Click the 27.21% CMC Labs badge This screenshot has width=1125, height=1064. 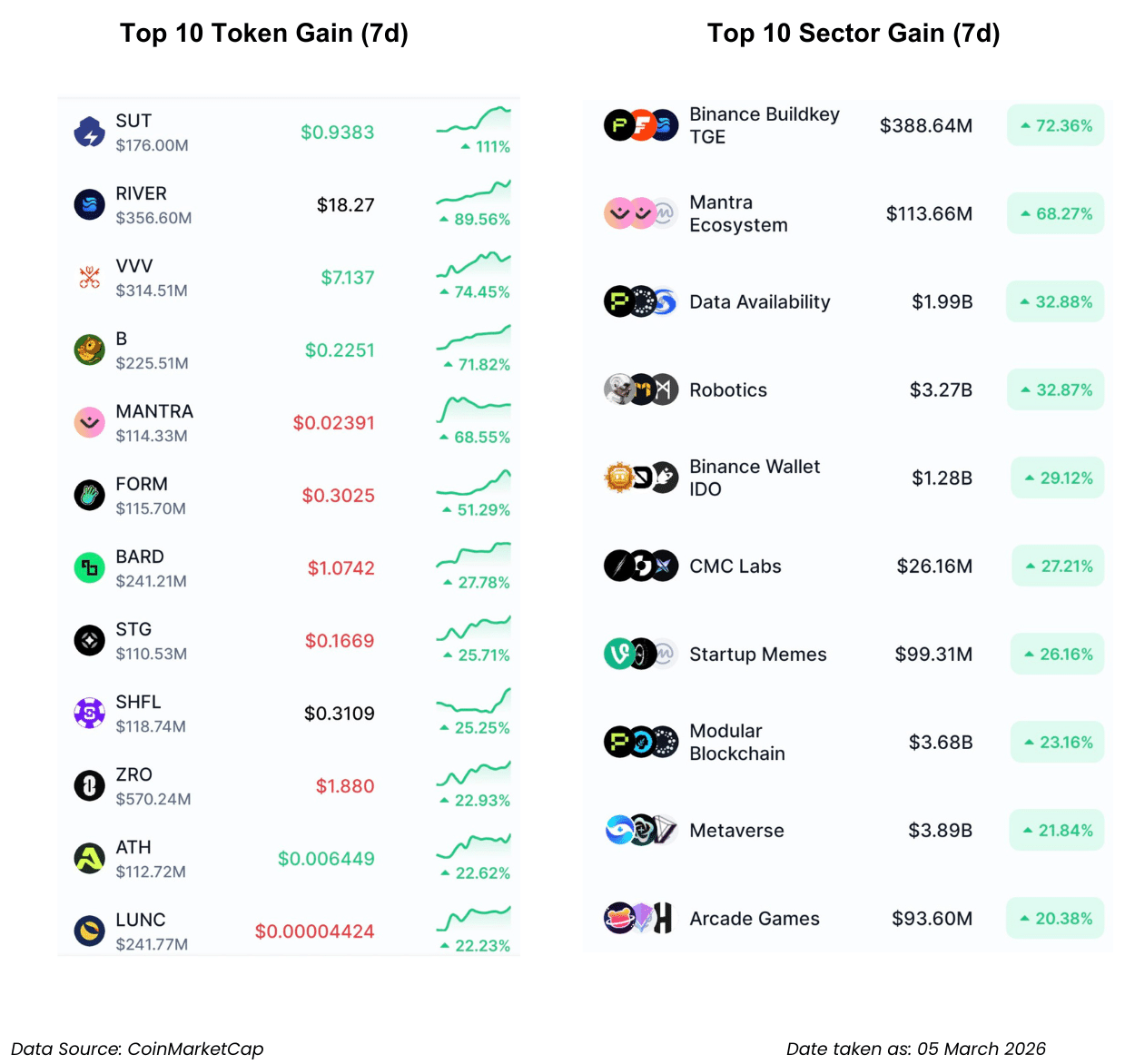tap(1058, 566)
